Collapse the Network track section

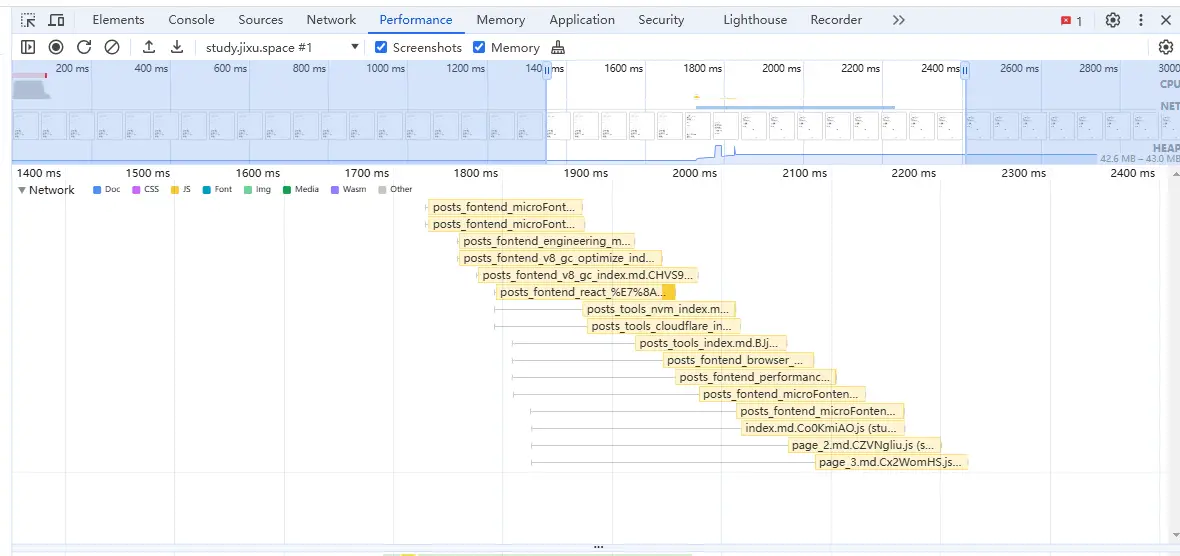(22, 190)
